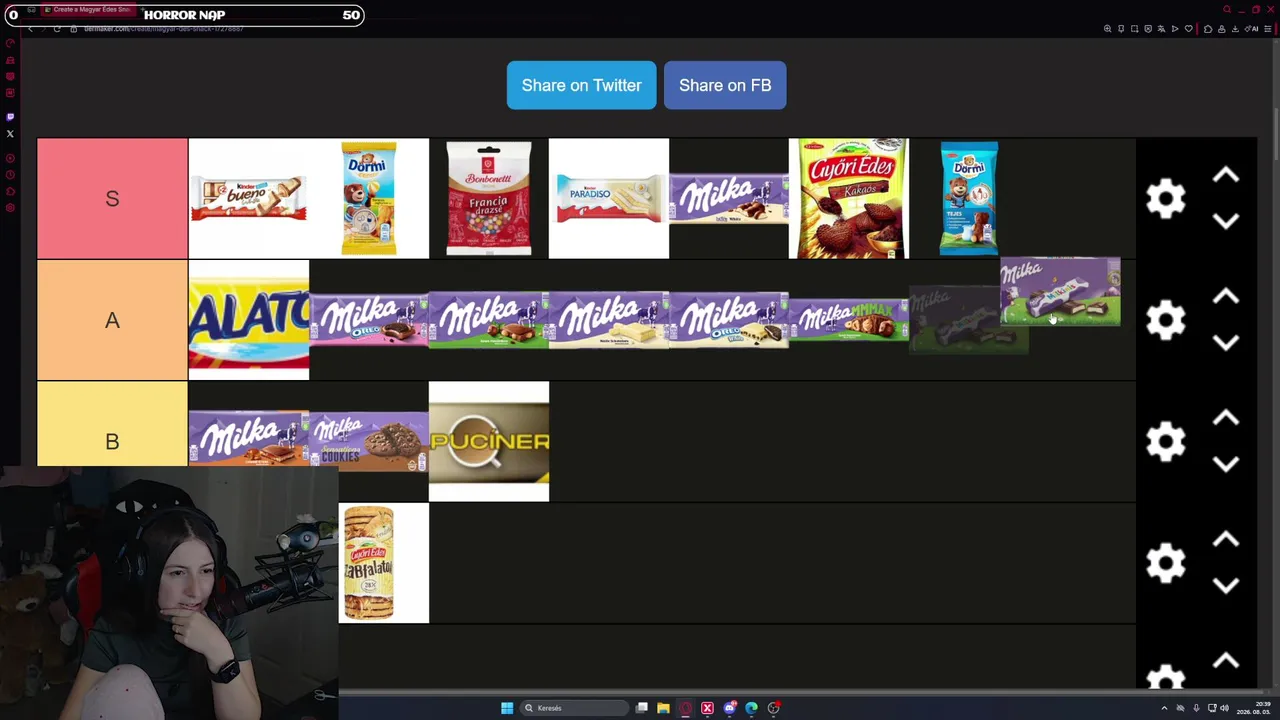Move A tier row up
This screenshot has height=720, width=1280.
pos(1226,297)
